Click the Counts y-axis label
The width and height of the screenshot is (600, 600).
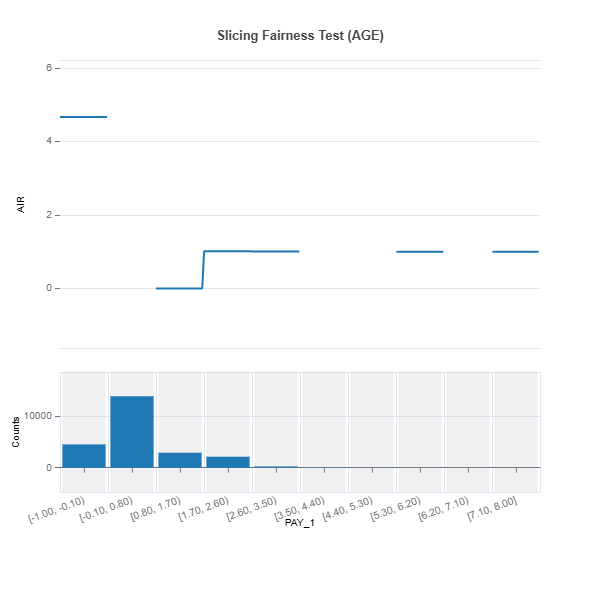click(15, 432)
